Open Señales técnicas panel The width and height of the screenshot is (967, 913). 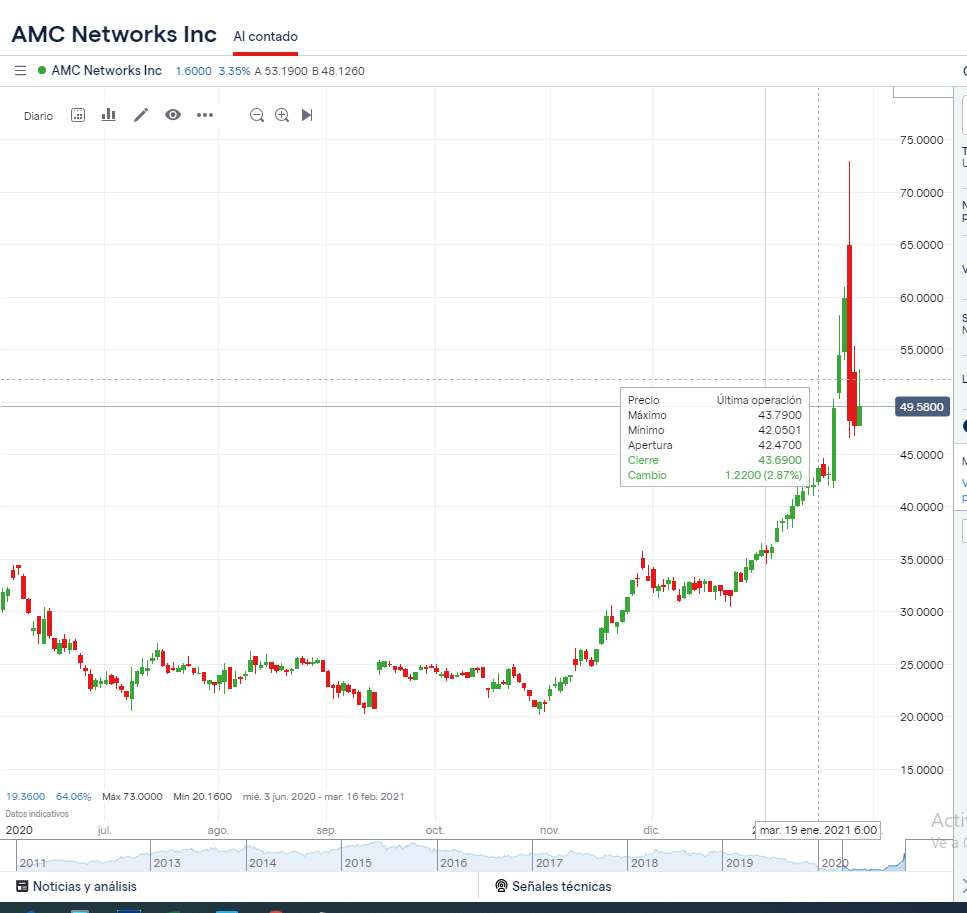click(x=553, y=886)
